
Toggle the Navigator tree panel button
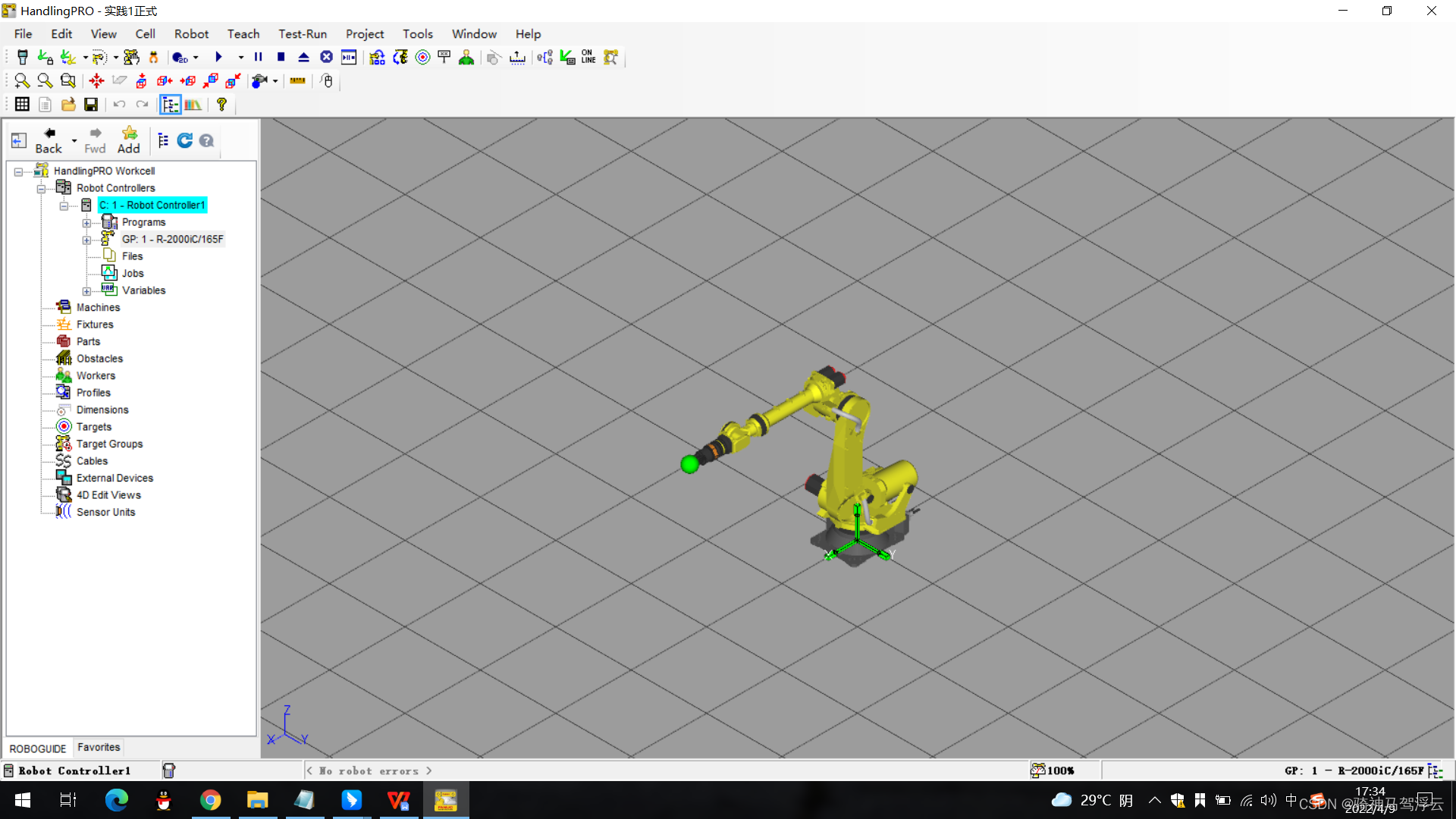[x=171, y=105]
